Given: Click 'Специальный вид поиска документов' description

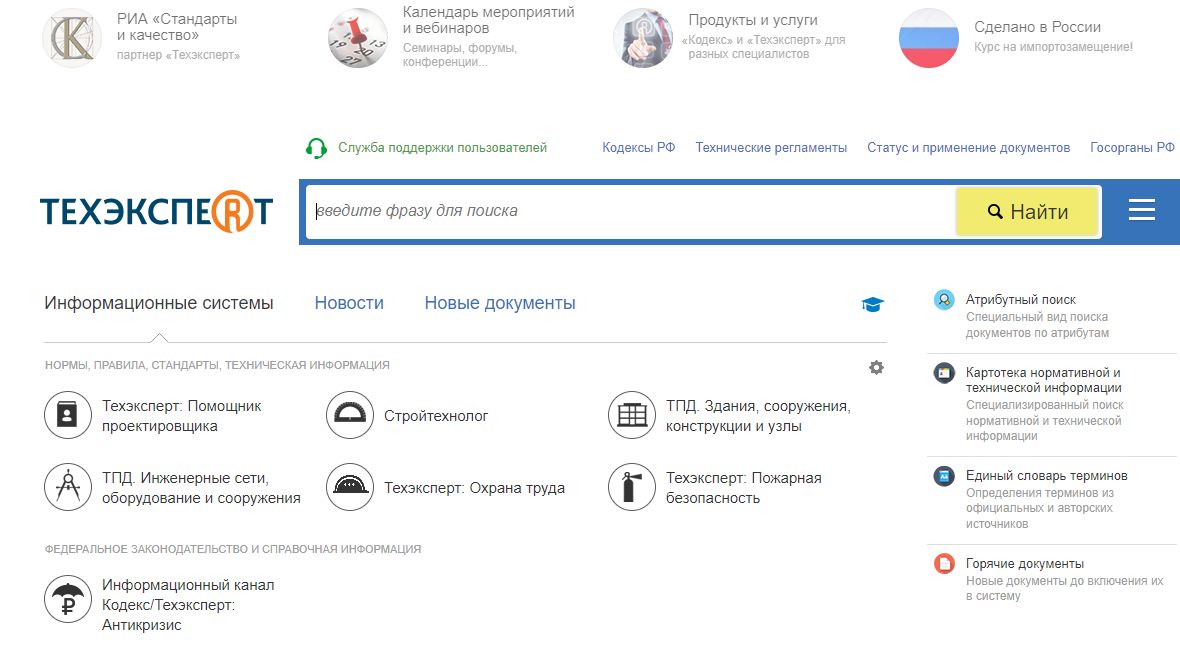Looking at the screenshot, I should tap(1037, 325).
